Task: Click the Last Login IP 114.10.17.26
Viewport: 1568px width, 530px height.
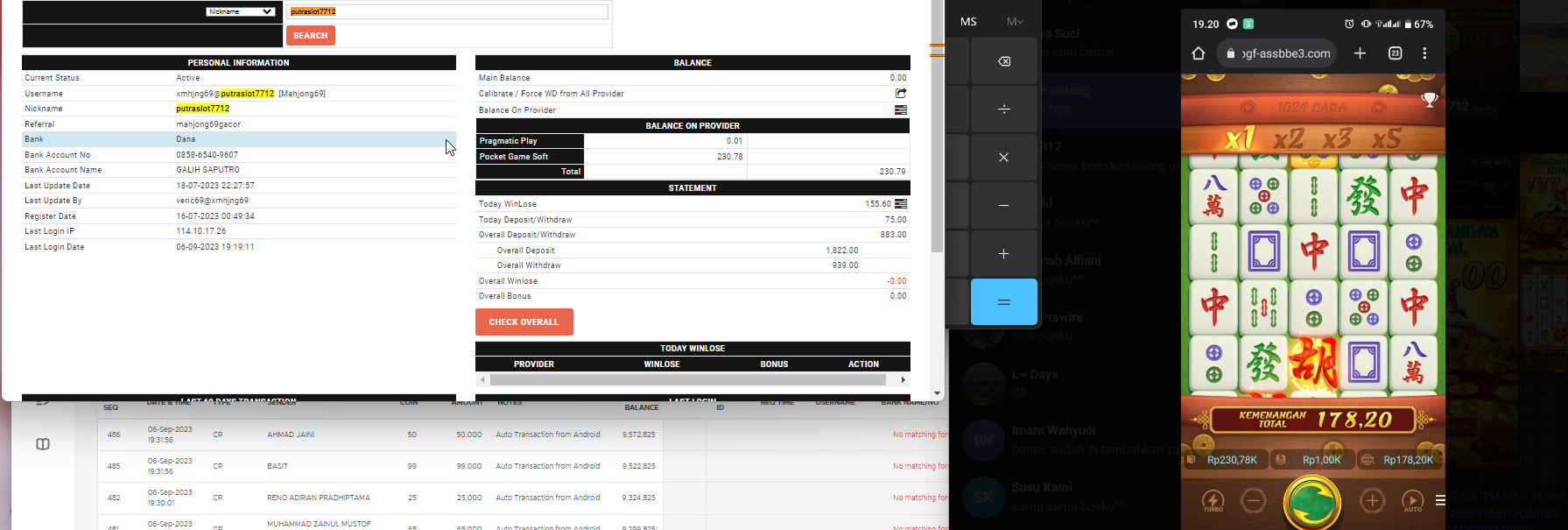Action: 201,231
